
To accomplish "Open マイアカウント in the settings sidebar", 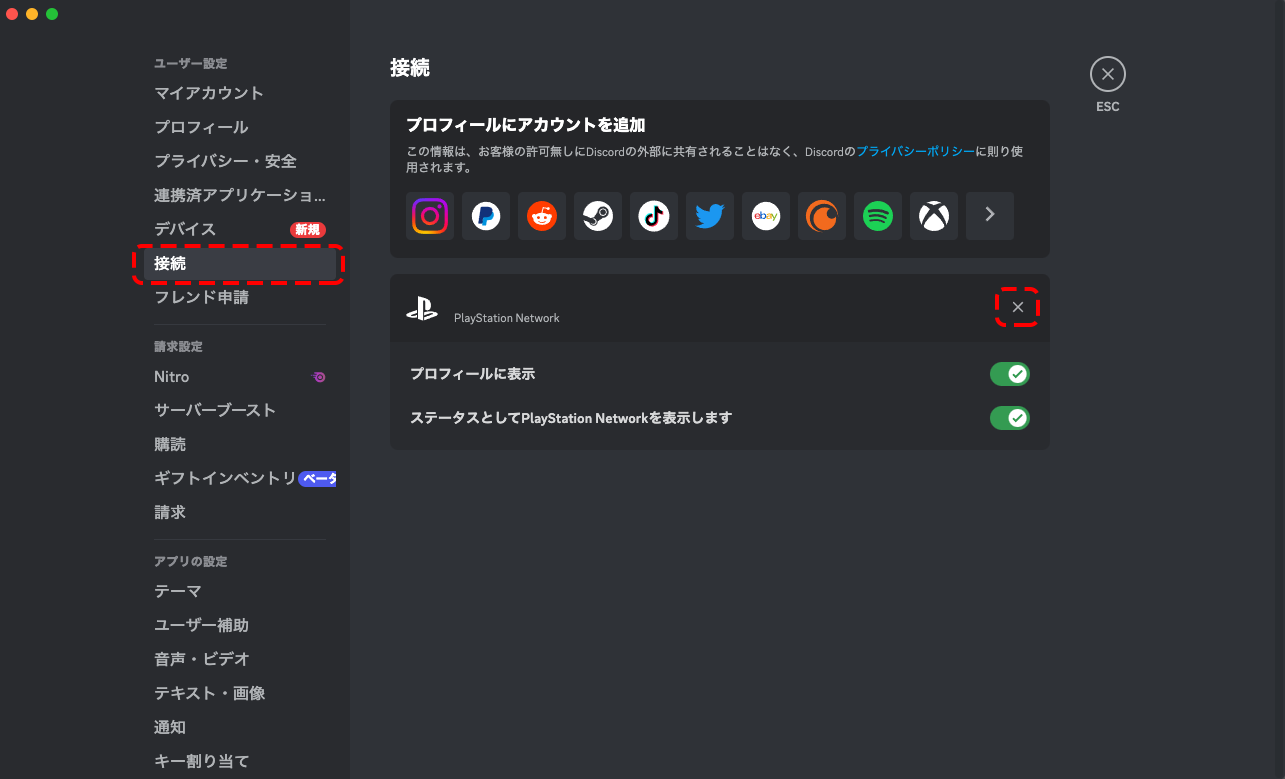I will (209, 93).
